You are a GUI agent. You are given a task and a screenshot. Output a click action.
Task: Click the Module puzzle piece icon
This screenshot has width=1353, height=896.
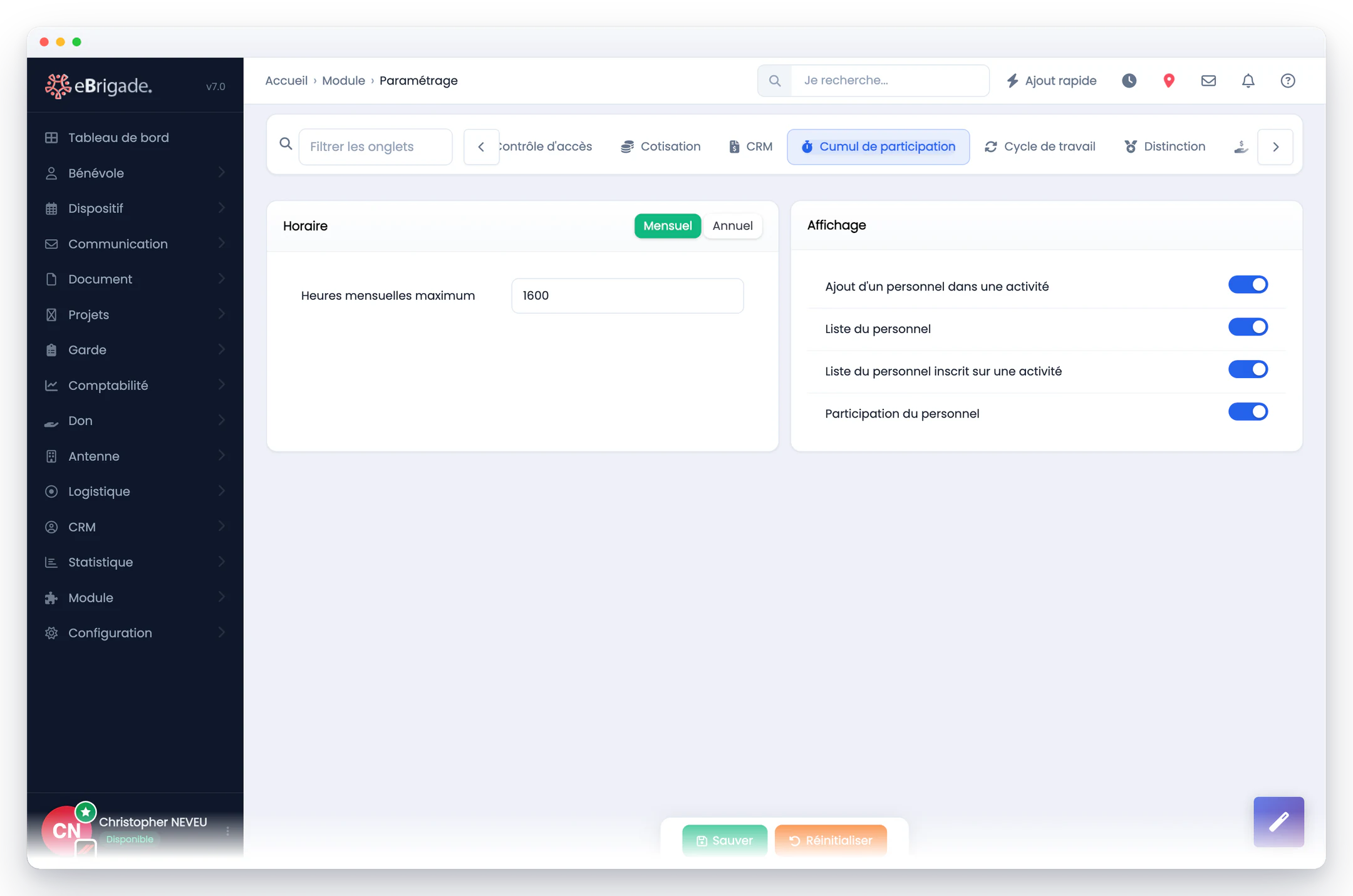pos(51,598)
